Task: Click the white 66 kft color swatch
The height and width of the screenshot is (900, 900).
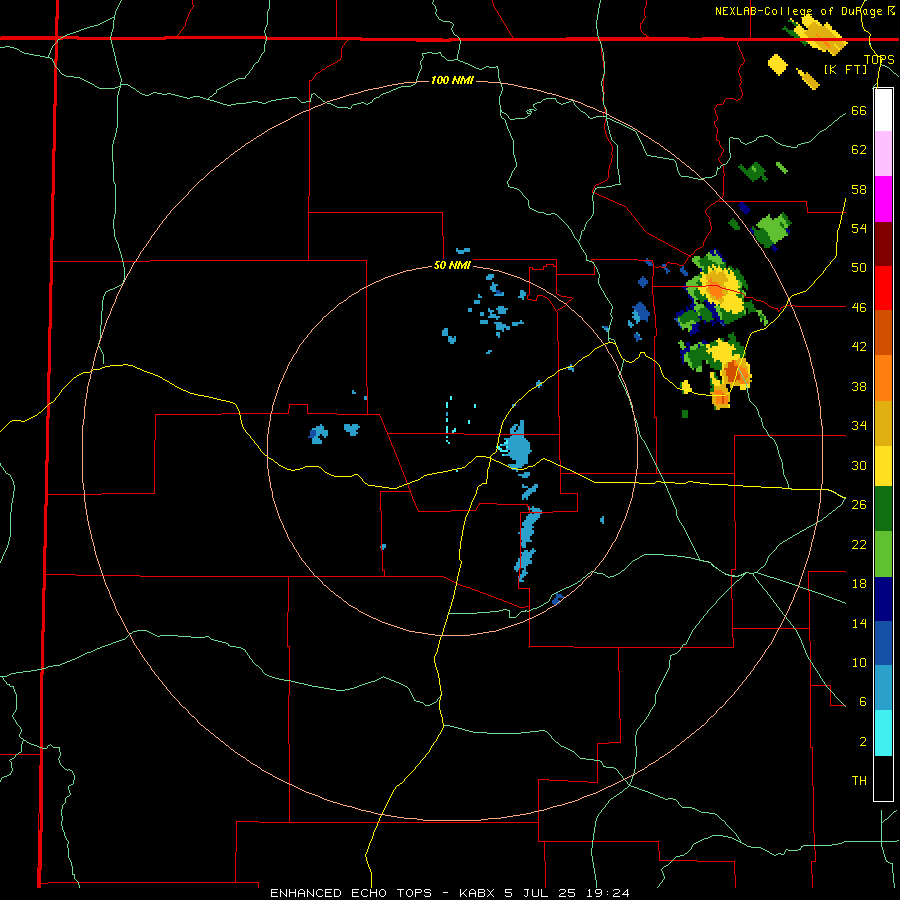Action: coord(883,110)
